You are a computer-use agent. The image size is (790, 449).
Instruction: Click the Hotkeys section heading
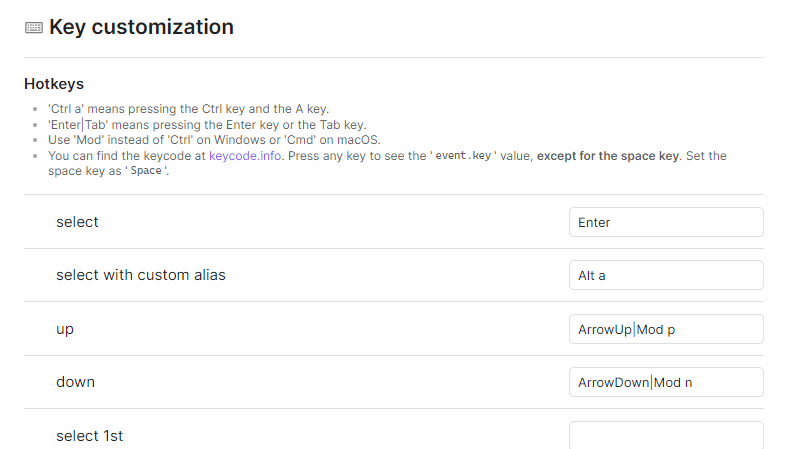coord(54,84)
